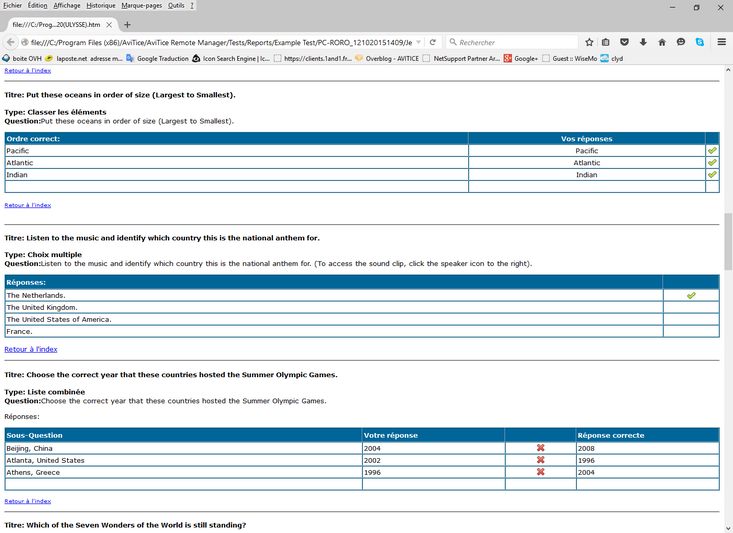Go back with the browser back arrow
Image resolution: width=733 pixels, height=533 pixels.
tap(10, 42)
